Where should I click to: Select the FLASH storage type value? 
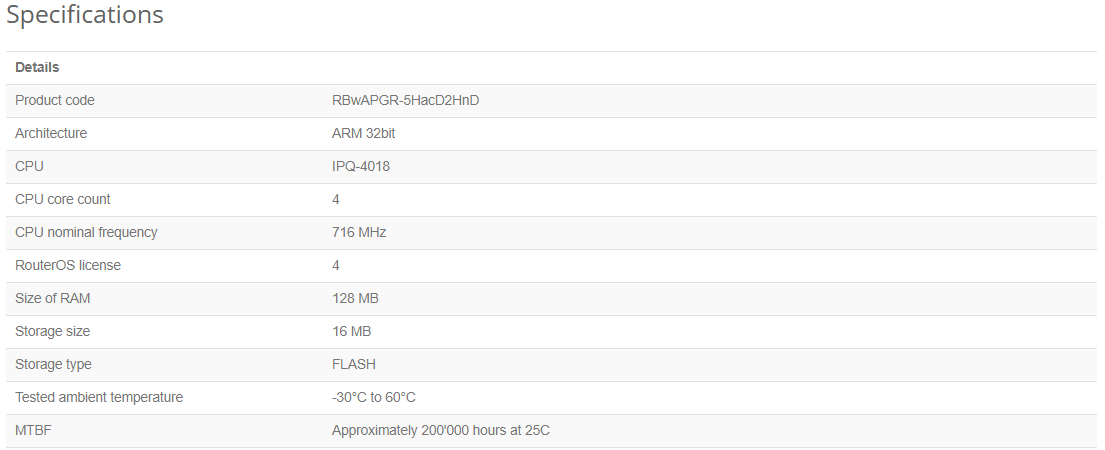click(354, 364)
